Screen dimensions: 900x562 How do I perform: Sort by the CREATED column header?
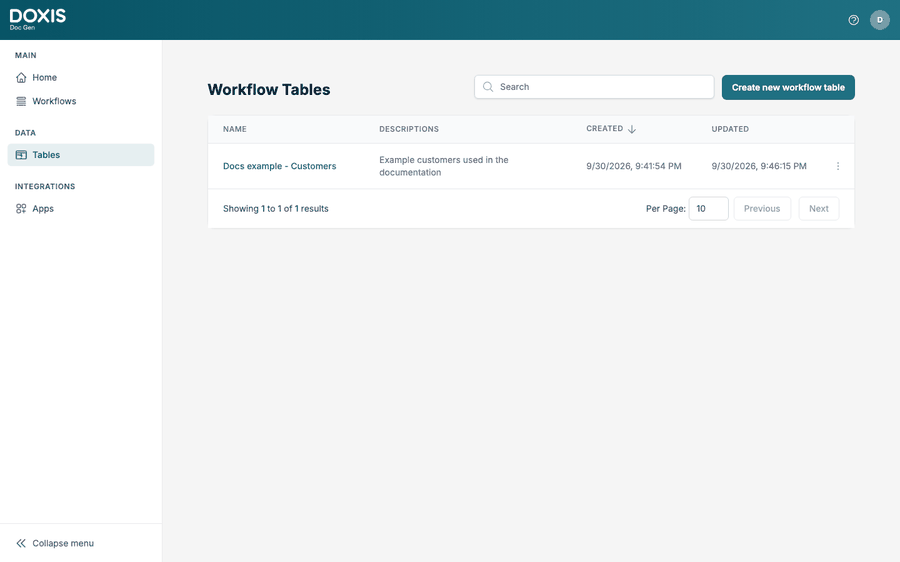pos(604,129)
